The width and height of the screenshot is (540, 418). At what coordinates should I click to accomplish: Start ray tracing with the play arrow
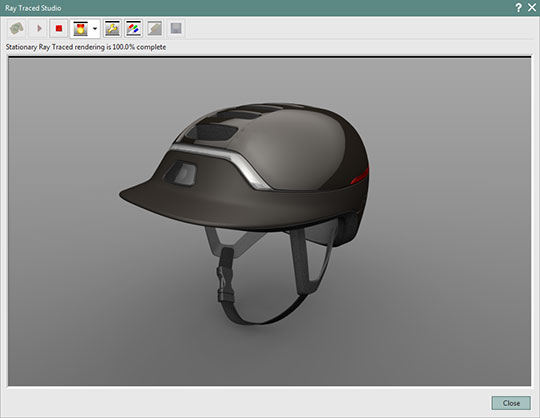(x=39, y=28)
